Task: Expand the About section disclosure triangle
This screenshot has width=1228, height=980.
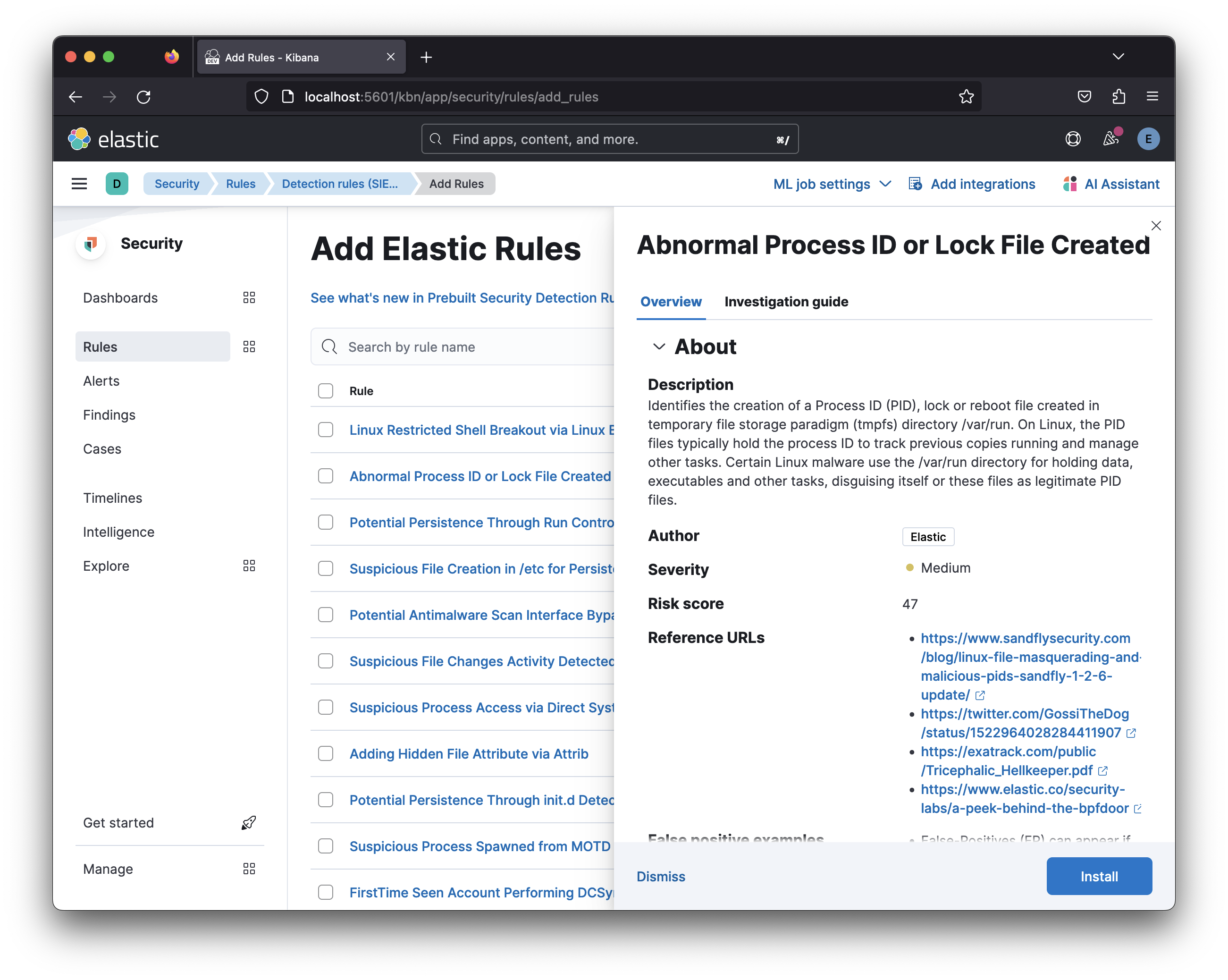Action: tap(657, 347)
